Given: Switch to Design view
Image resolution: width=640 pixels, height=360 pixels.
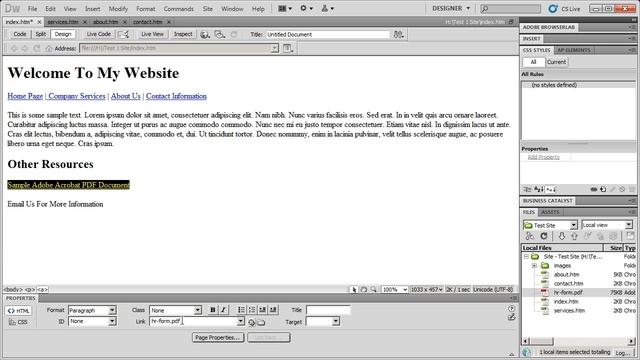Looking at the screenshot, I should (63, 34).
